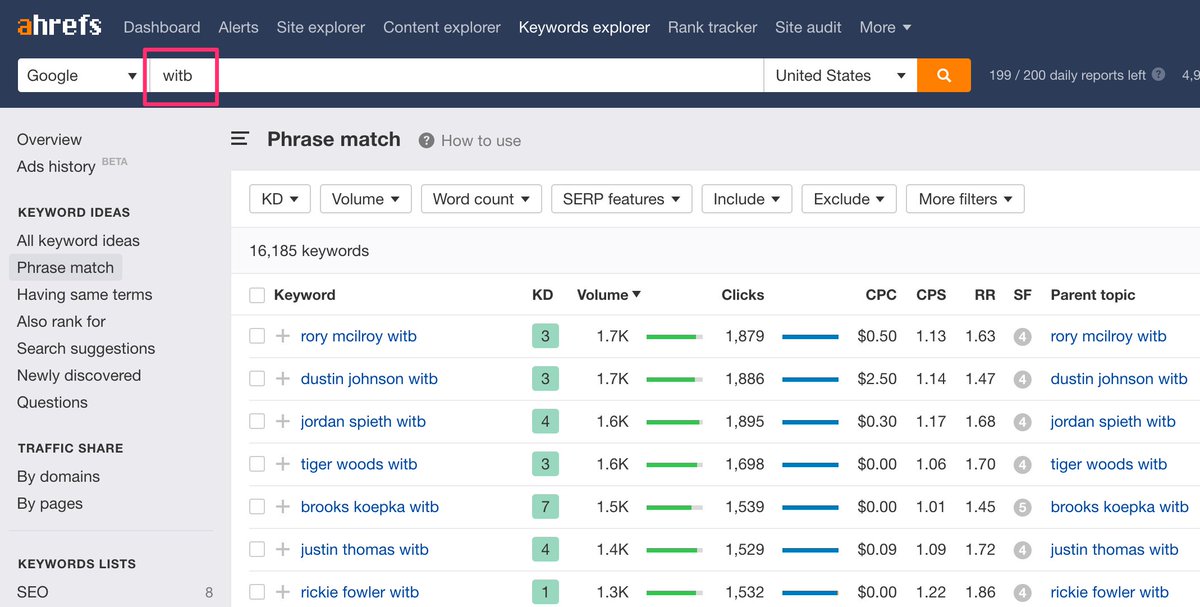Open the Include filter dropdown
The image size is (1200, 607).
pyautogui.click(x=747, y=199)
